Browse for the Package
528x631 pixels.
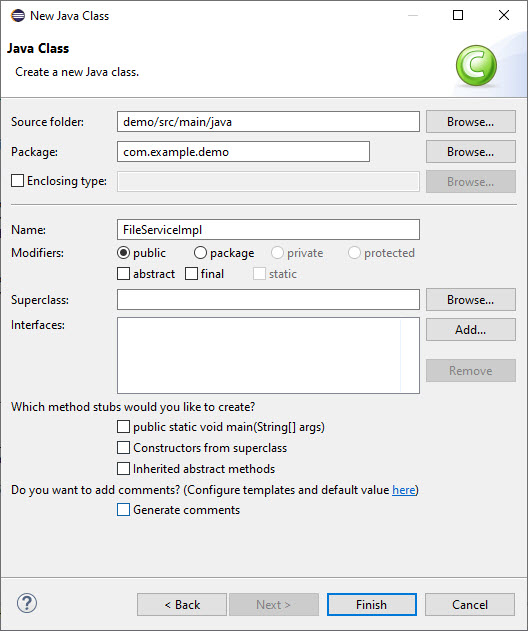pos(470,152)
